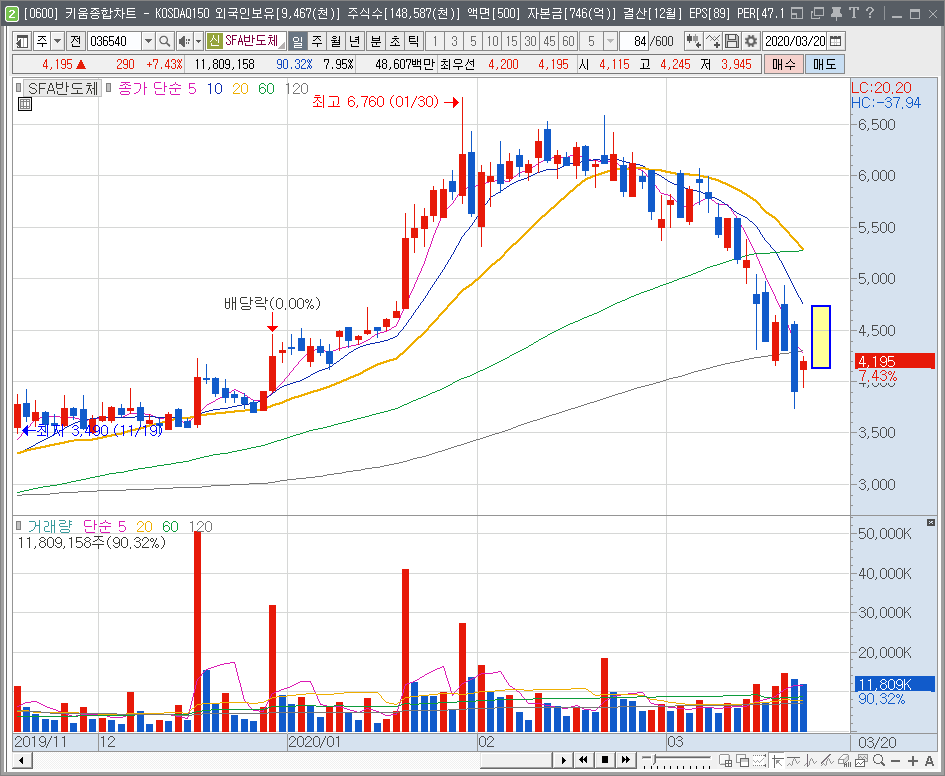This screenshot has height=776, width=945.
Task: Zoom out using the minus icon
Action: (896, 761)
